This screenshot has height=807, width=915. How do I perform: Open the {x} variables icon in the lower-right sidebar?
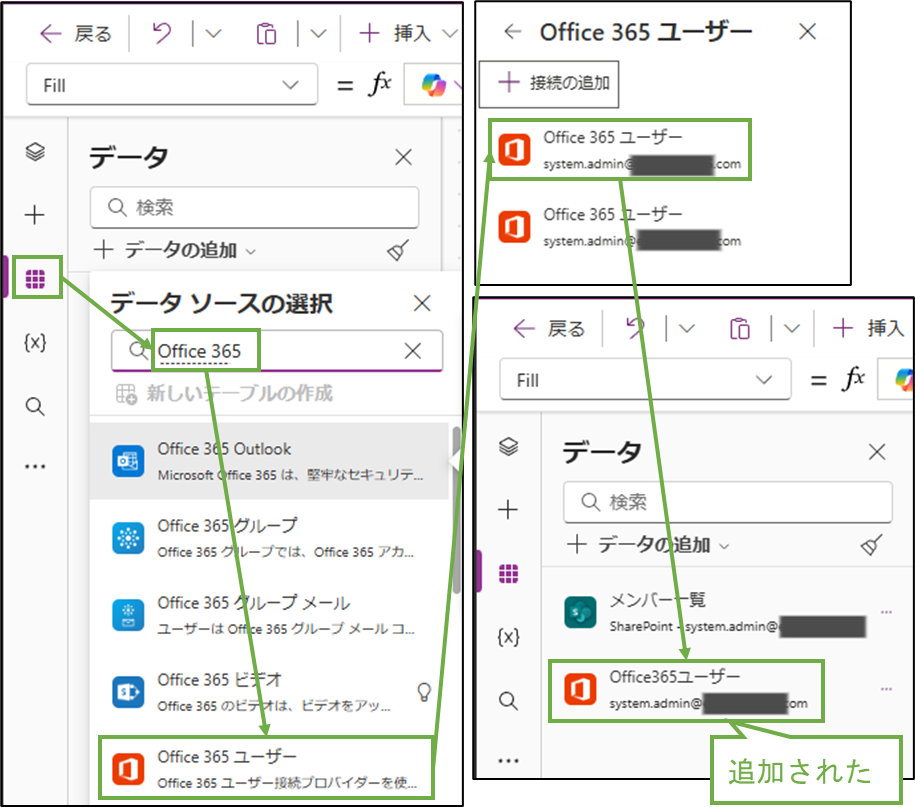point(508,637)
